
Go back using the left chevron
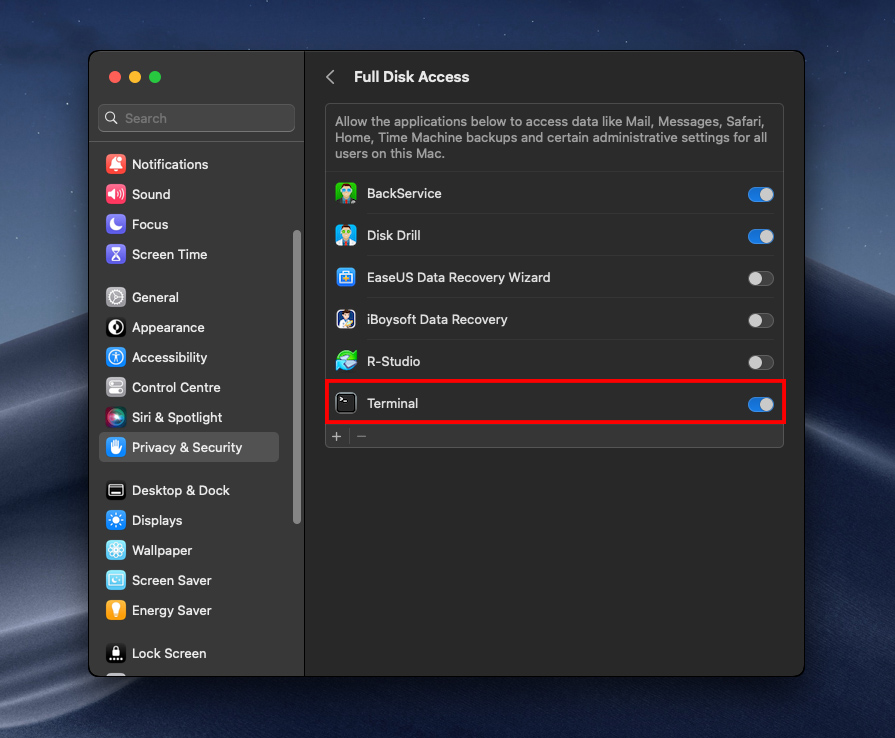(330, 77)
